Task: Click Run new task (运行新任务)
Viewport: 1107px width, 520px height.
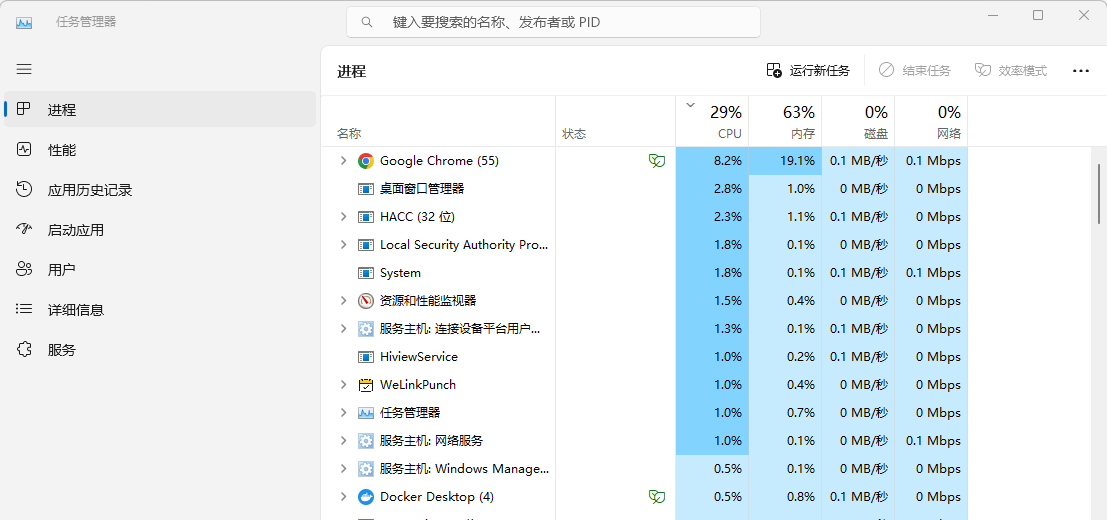Action: pos(808,71)
